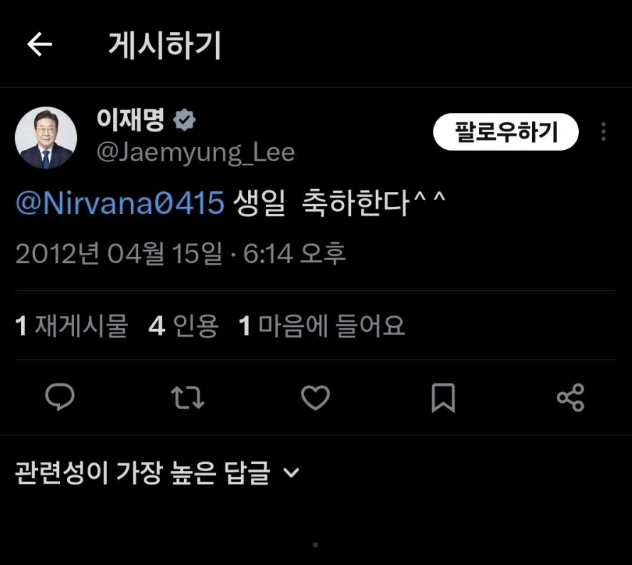View the 1 마음에 들어요 likes list
Screen dimensions: 632x565
(321, 326)
